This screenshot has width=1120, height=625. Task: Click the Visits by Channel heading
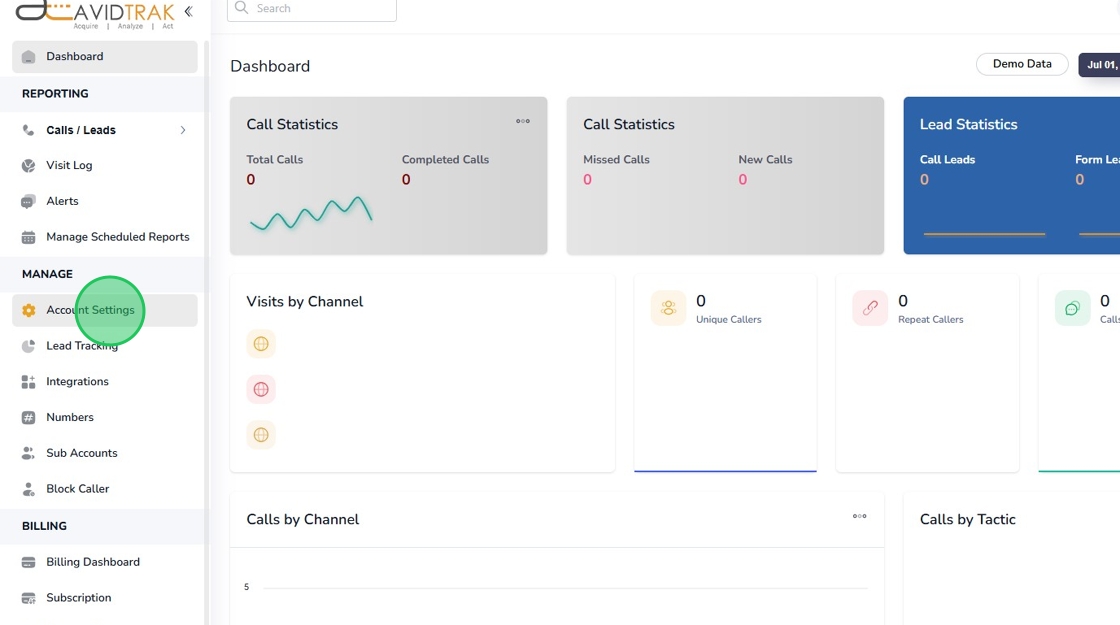[x=304, y=301]
